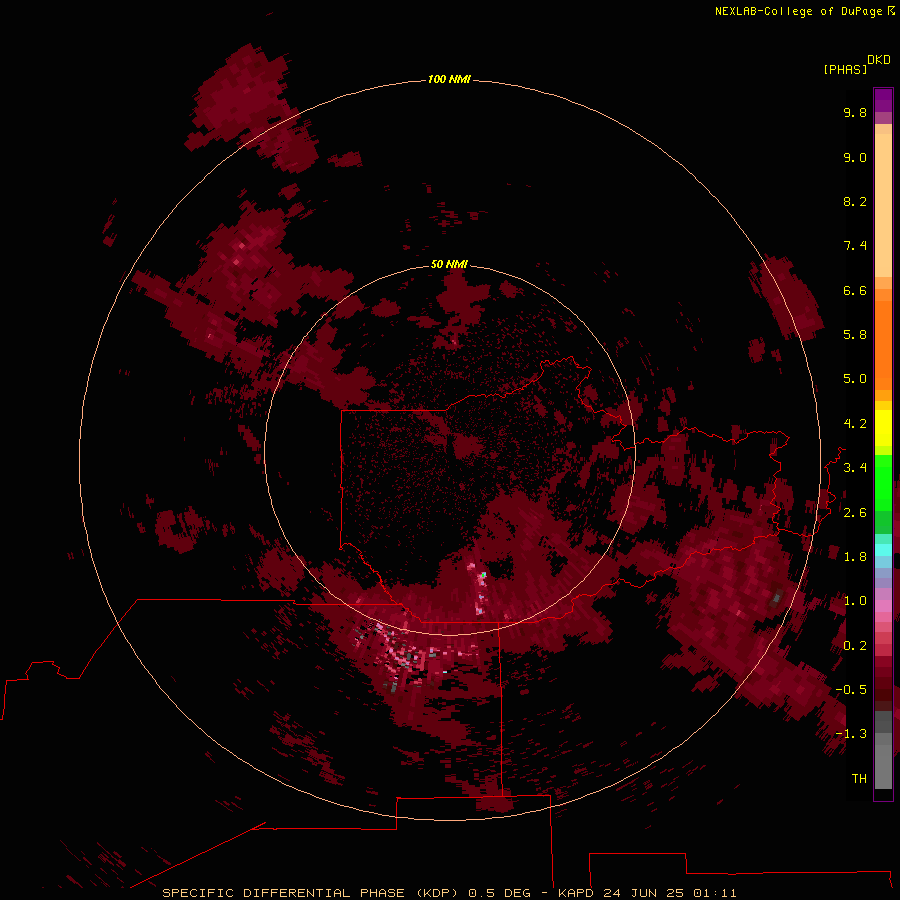Click the 5.0 value on color scale
Viewport: 900px width, 900px height.
[855, 379]
